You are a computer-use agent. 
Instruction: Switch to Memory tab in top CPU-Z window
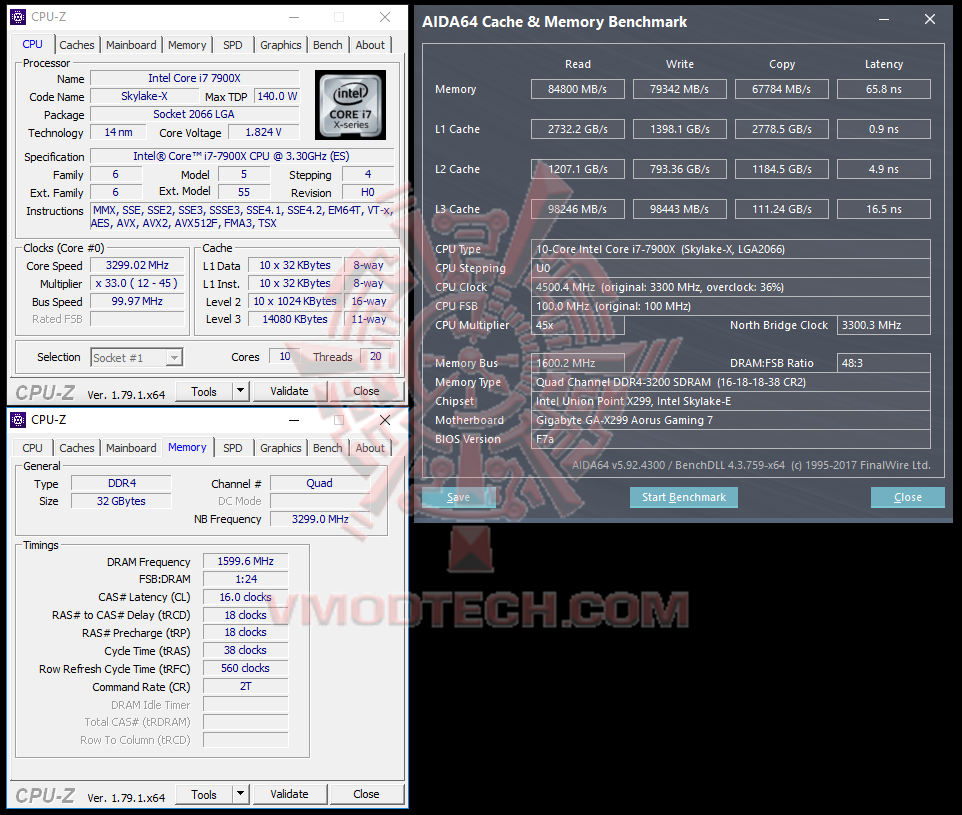(x=187, y=45)
